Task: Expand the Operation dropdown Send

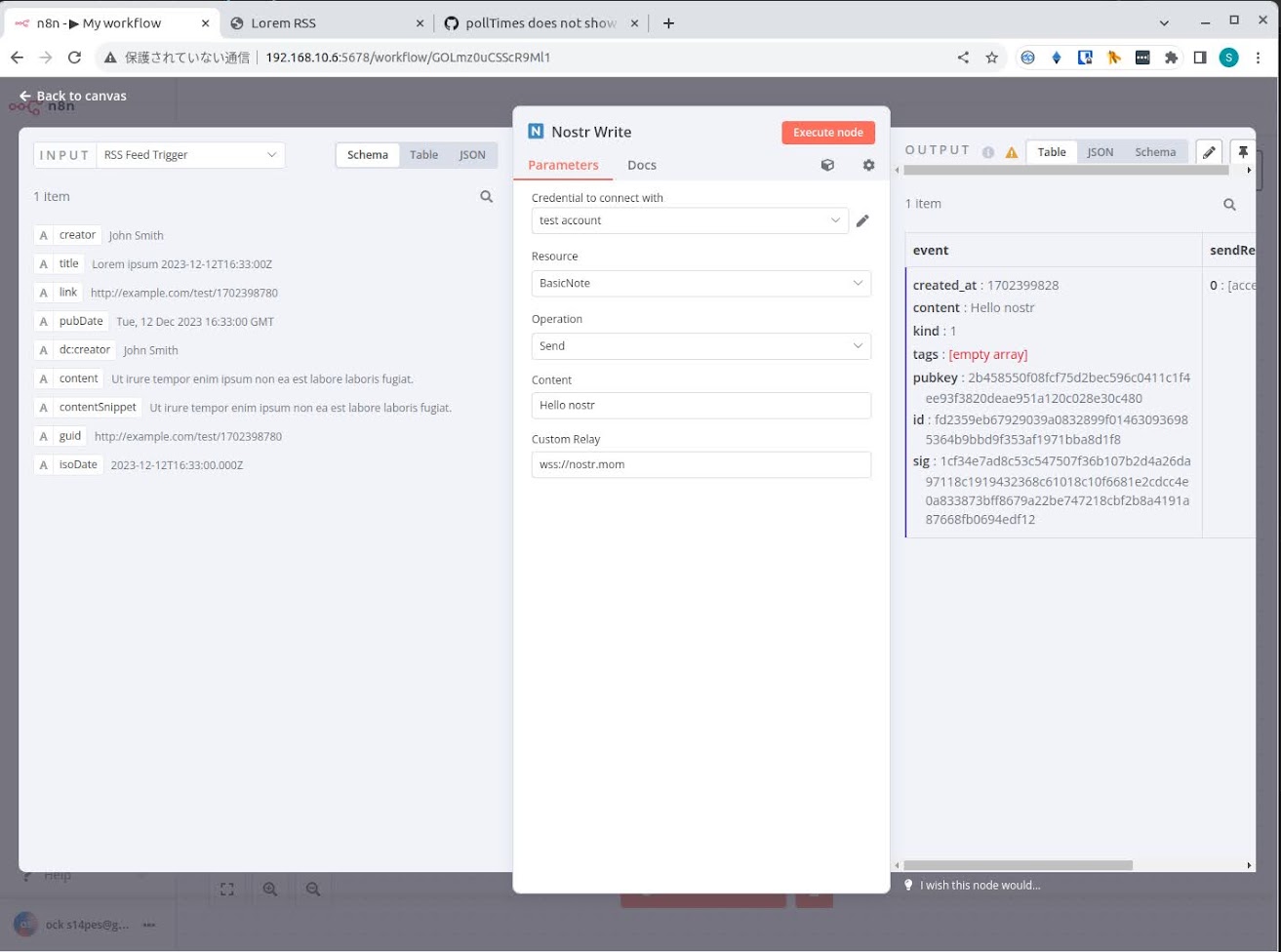Action: [701, 345]
